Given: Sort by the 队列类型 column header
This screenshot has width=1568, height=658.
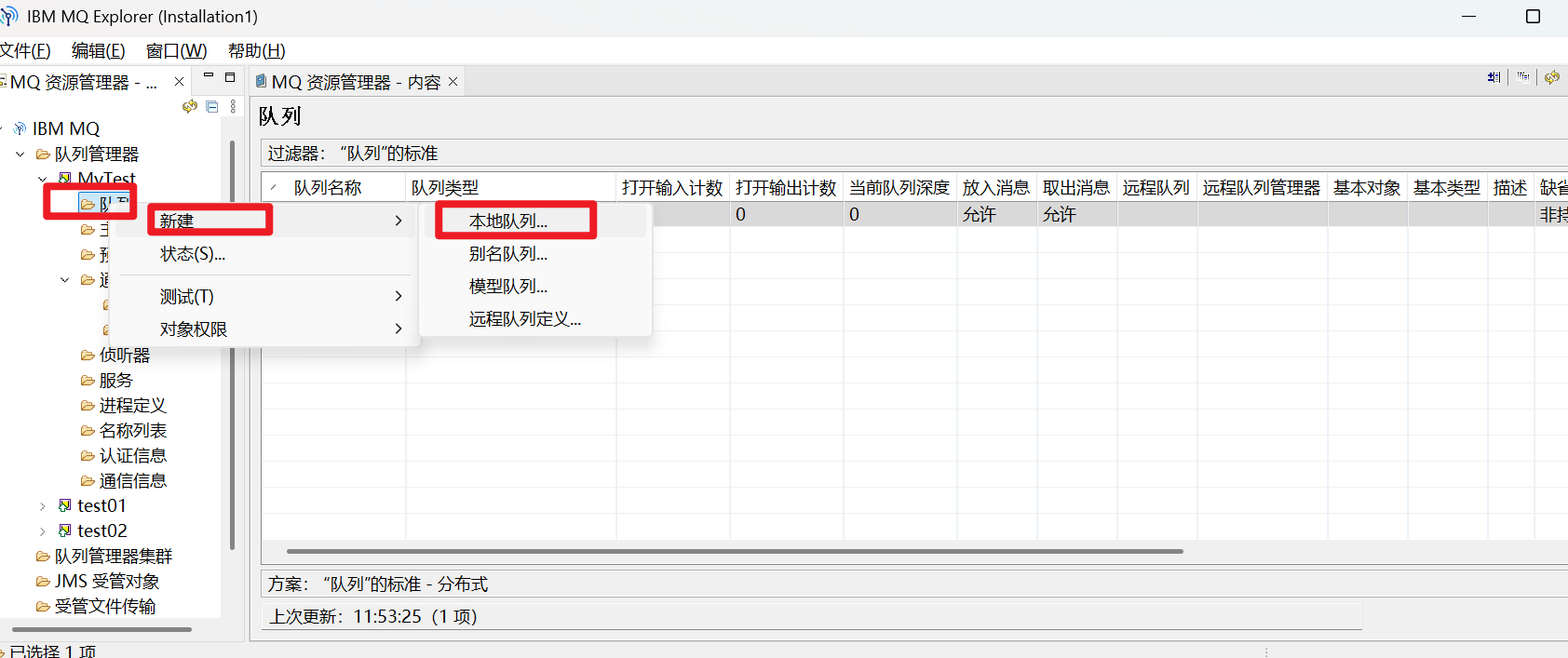Looking at the screenshot, I should tap(511, 187).
